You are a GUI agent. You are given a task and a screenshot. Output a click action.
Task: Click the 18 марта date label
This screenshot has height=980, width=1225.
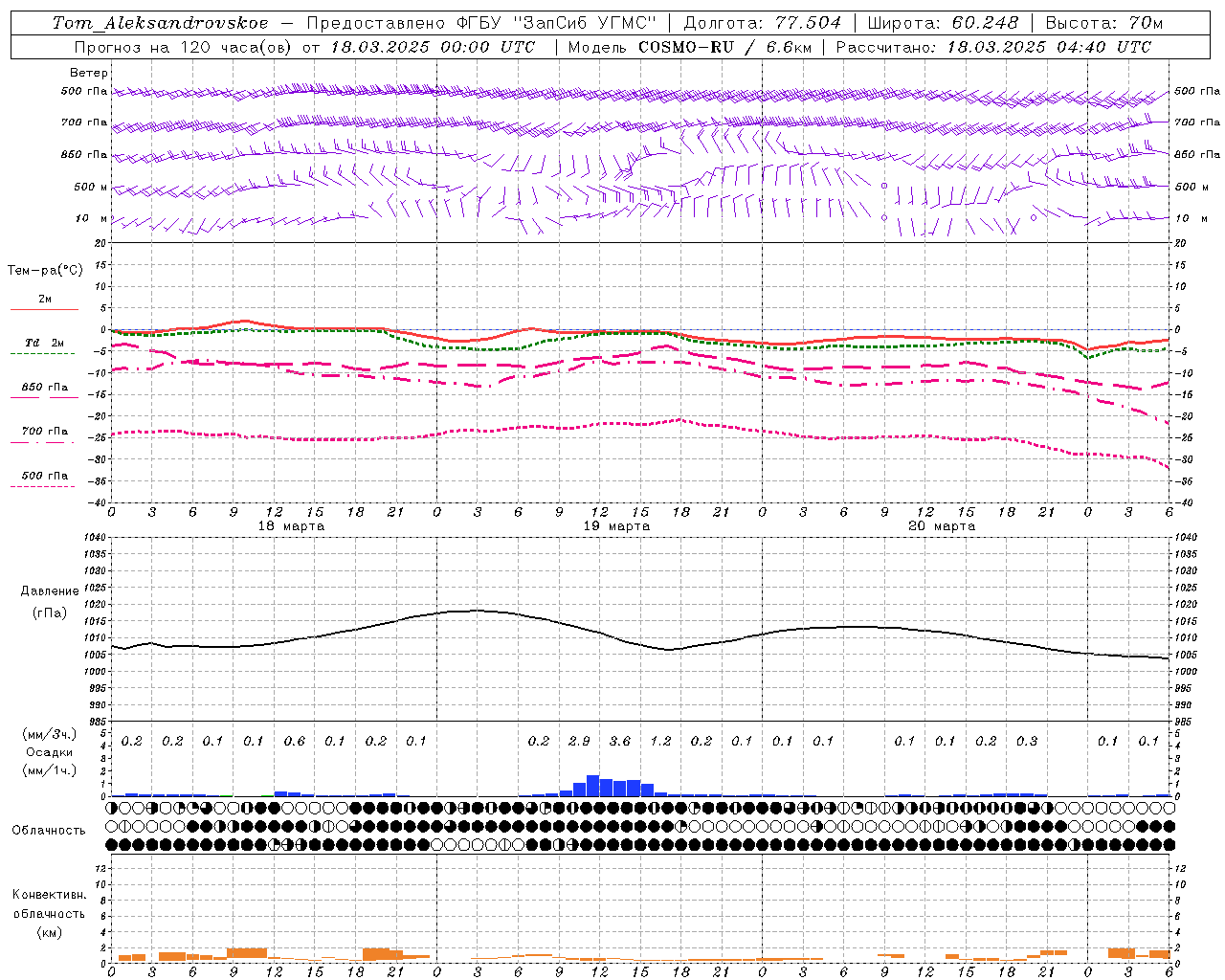(x=291, y=526)
